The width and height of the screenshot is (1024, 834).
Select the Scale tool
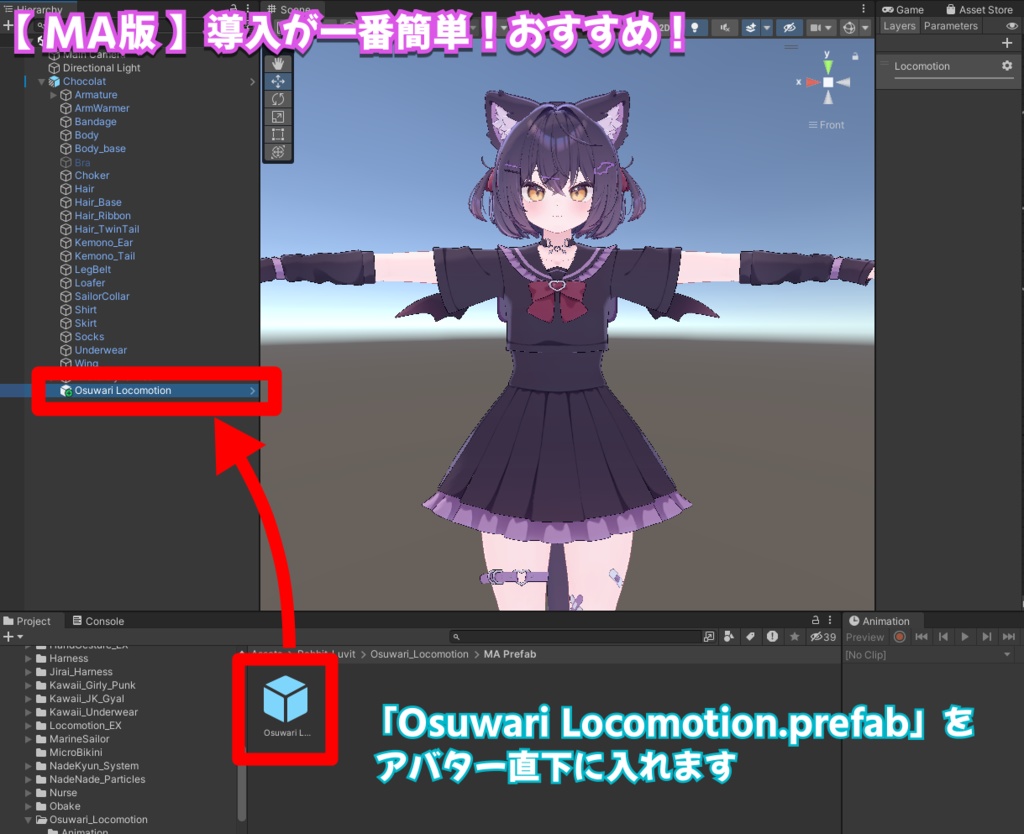(x=278, y=117)
